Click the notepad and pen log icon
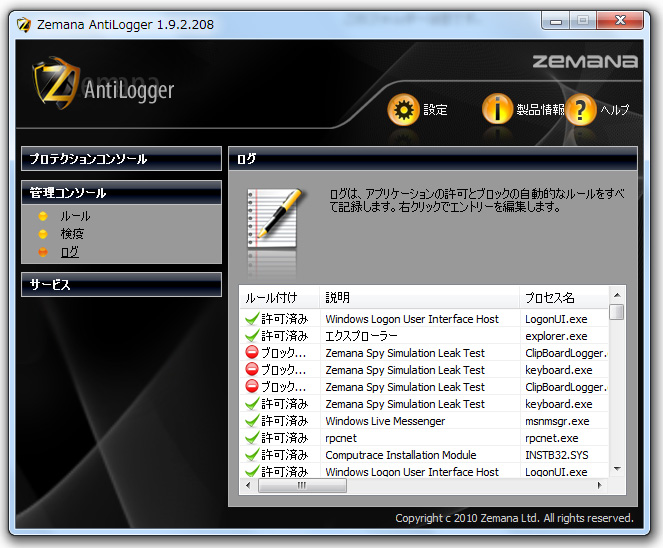The image size is (663, 548). (x=274, y=219)
